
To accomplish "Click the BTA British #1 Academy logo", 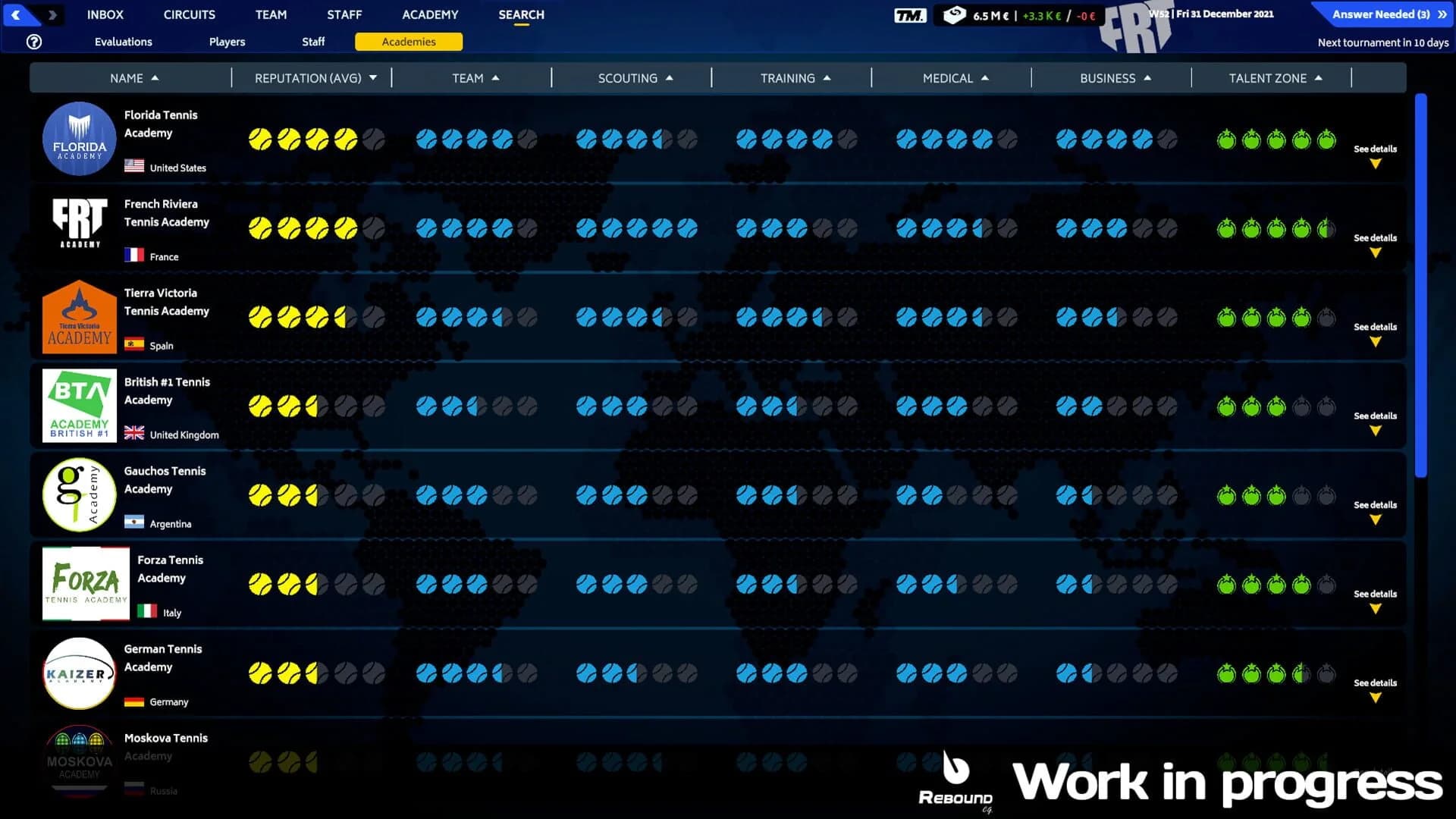I will click(79, 405).
